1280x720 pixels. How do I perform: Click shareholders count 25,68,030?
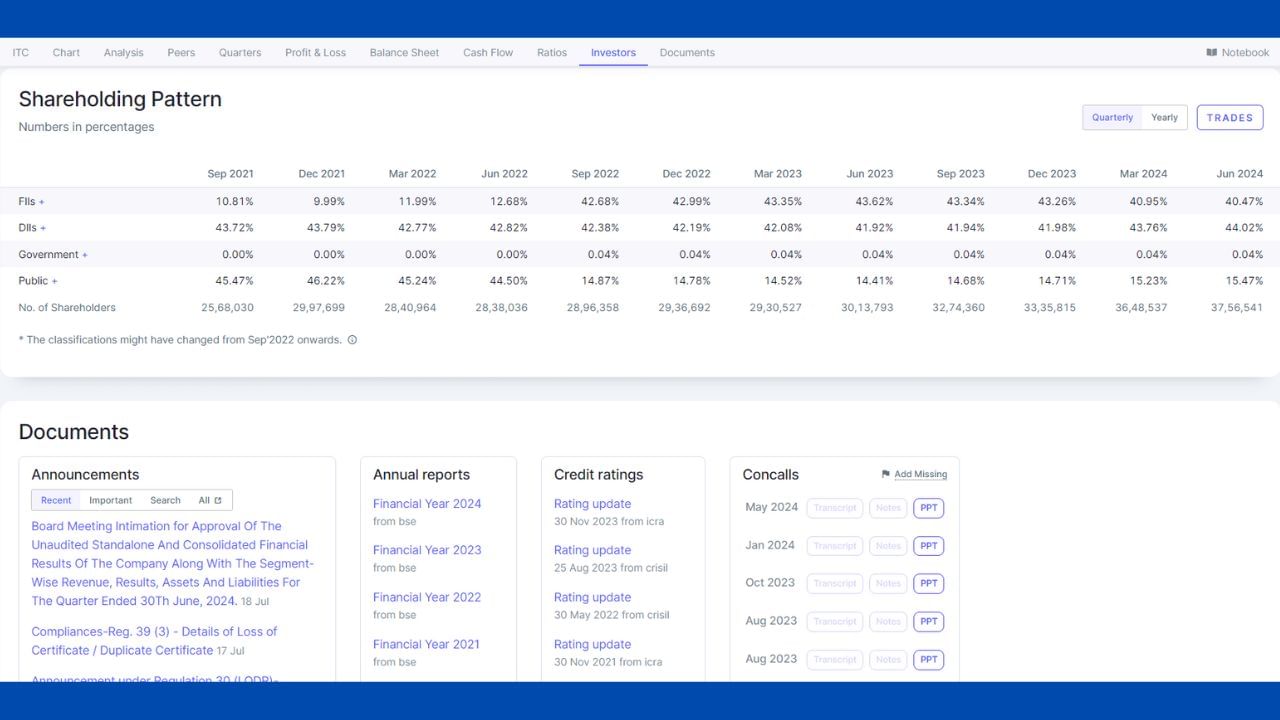coord(227,308)
